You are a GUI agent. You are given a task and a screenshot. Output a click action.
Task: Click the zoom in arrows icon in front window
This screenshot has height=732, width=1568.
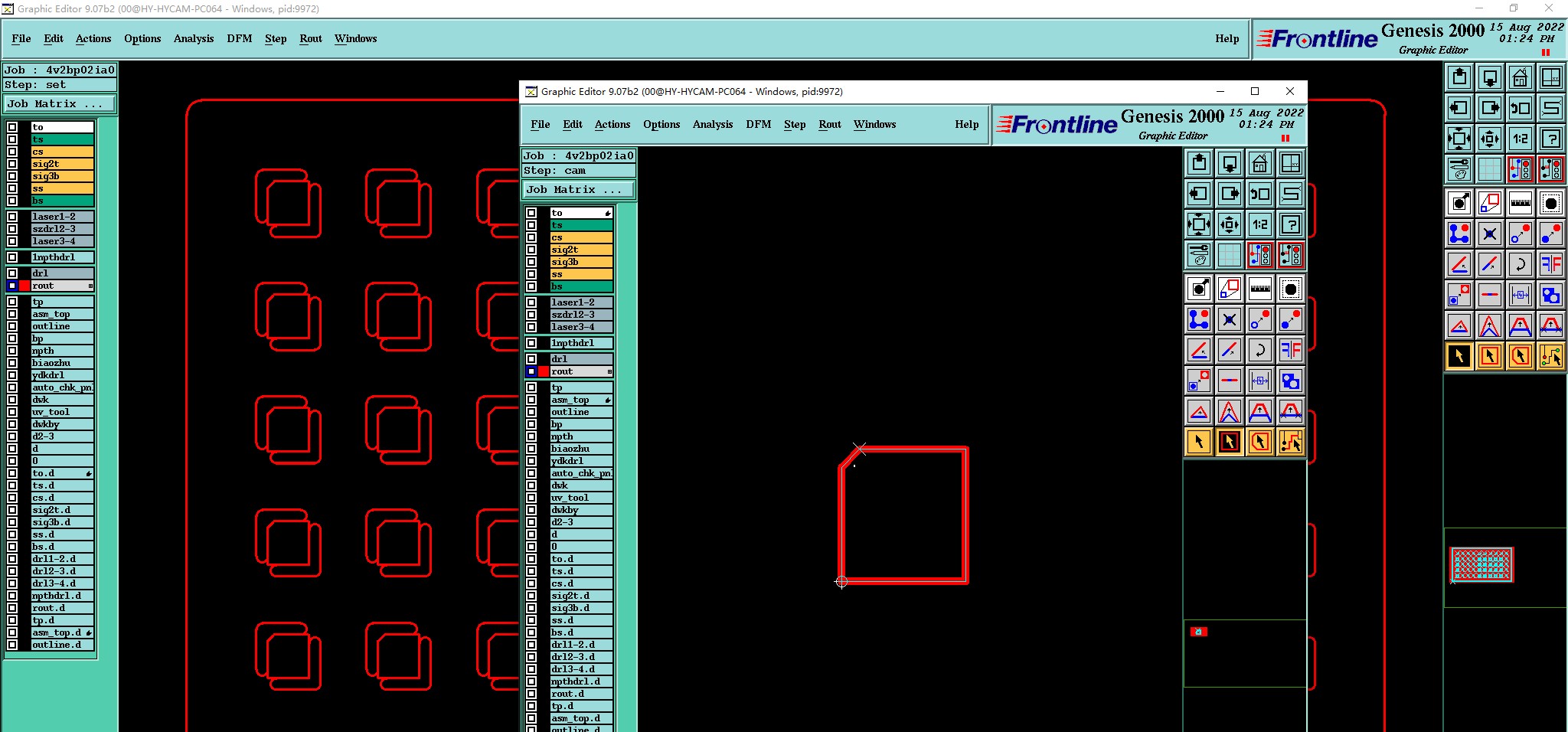[x=1199, y=224]
